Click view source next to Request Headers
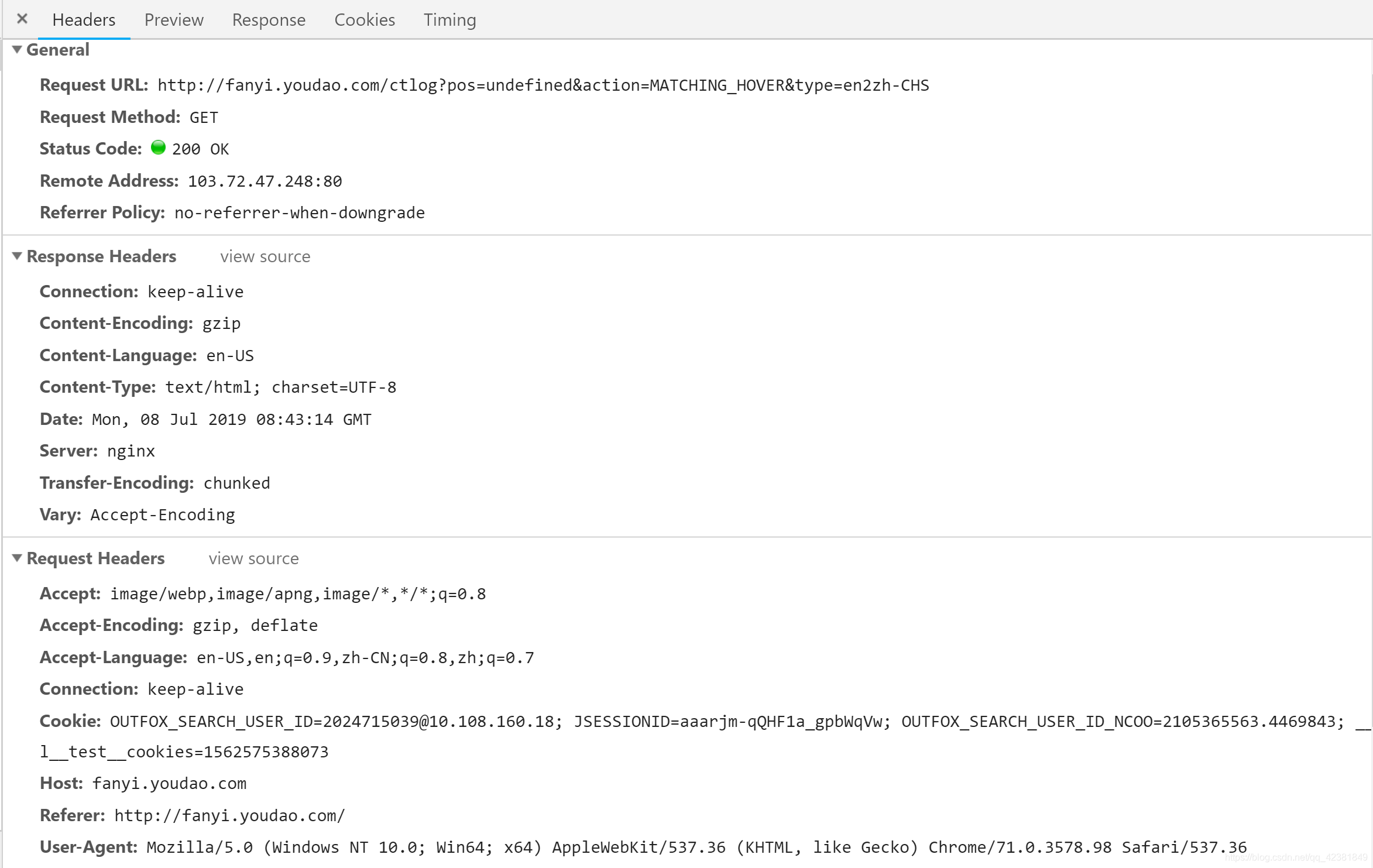This screenshot has height=868, width=1373. pyautogui.click(x=253, y=559)
